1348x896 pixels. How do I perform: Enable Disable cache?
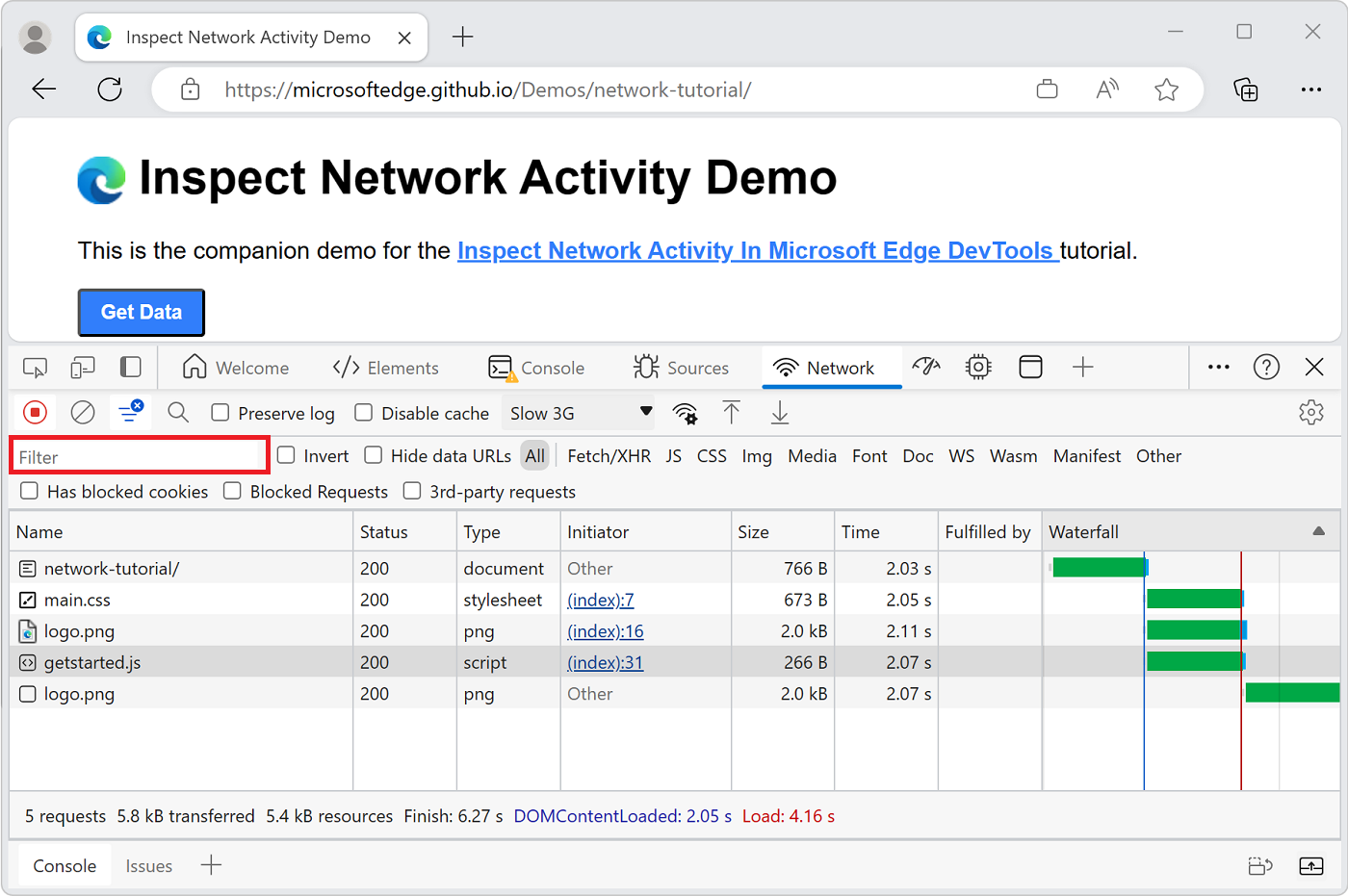363,413
